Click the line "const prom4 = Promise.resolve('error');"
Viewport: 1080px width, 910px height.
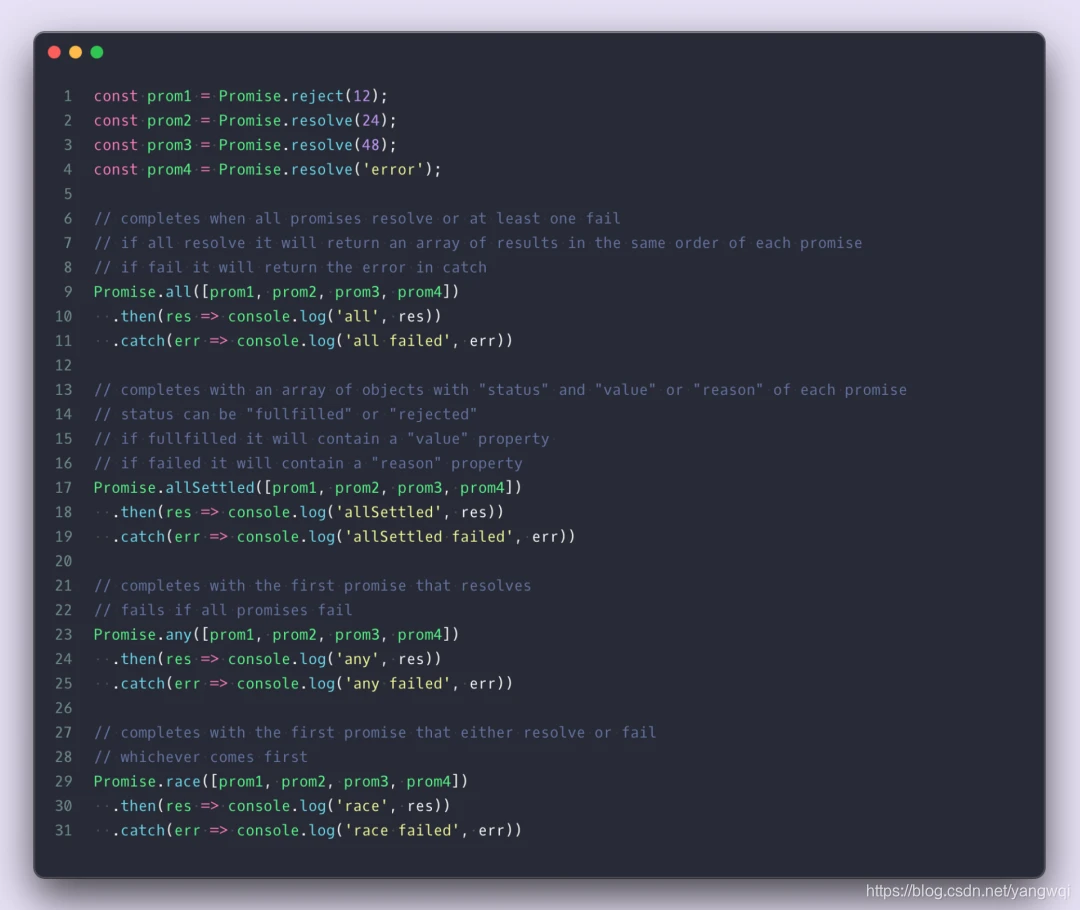[x=267, y=169]
